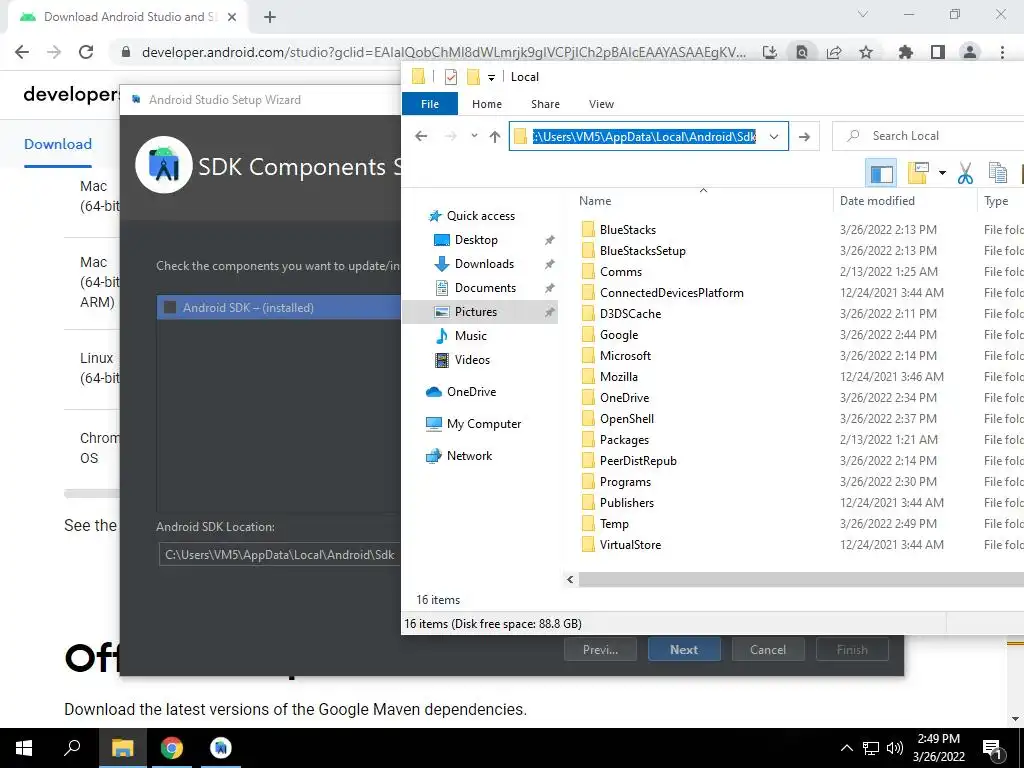Select the Packages folder

[x=624, y=440]
